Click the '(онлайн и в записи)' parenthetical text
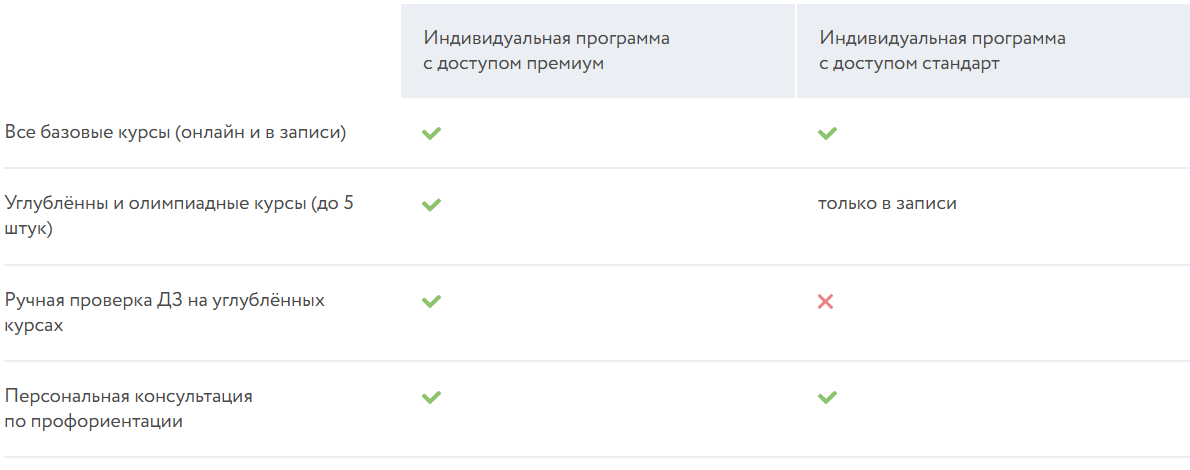 [260, 133]
